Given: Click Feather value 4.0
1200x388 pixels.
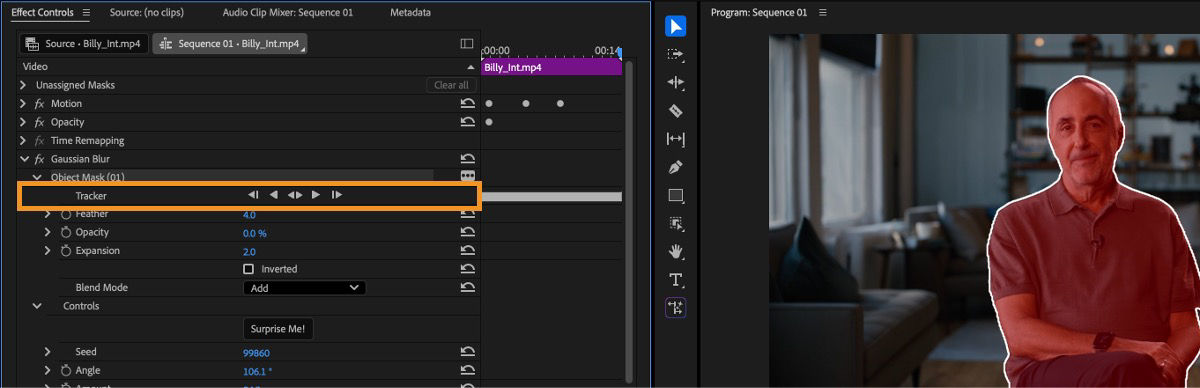Looking at the screenshot, I should coord(249,214).
